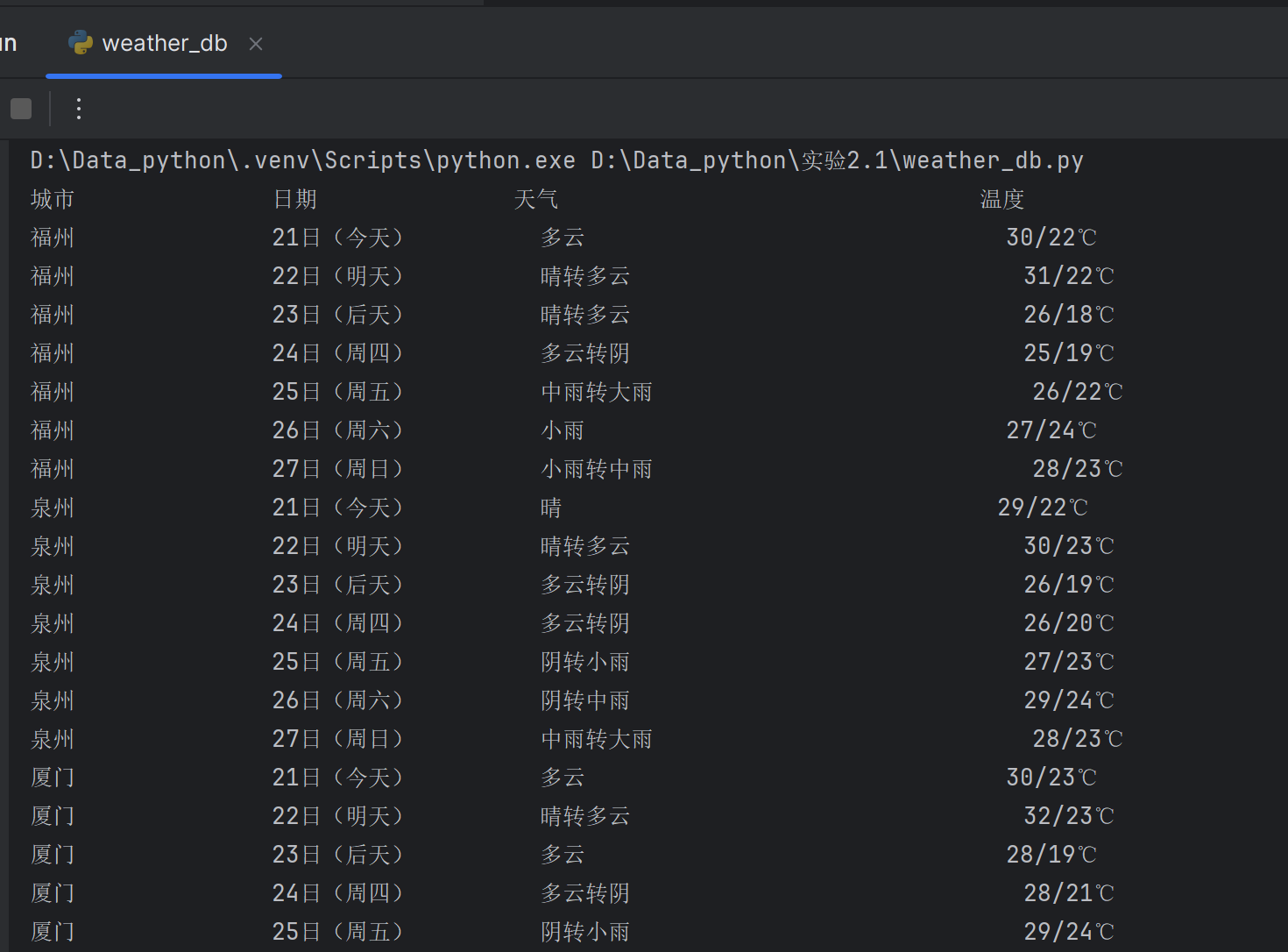Screen dimensions: 1288x952
Task: Click city 厦门 in the 21日 row
Action: pos(53,778)
